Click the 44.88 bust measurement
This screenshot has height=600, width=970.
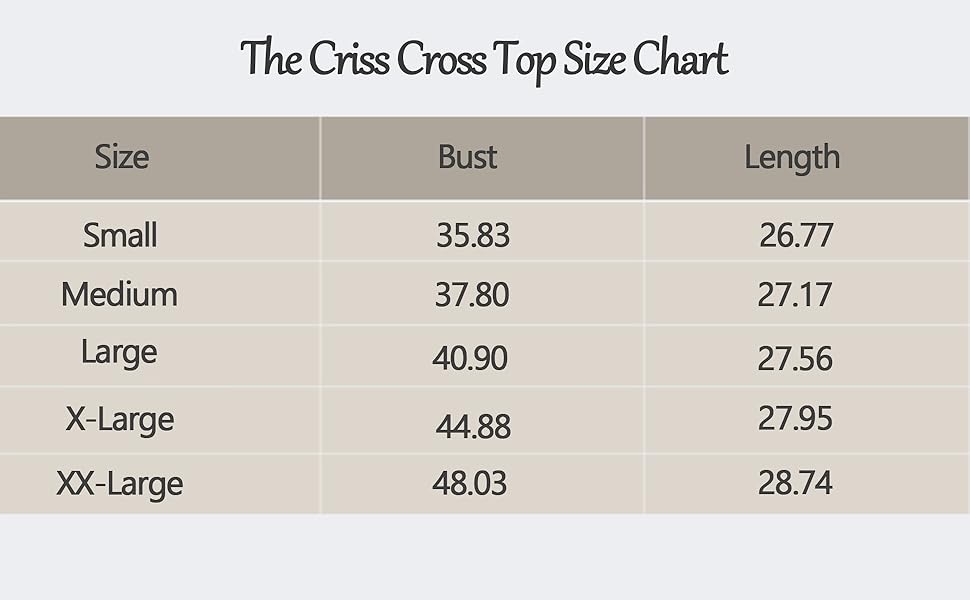point(473,426)
